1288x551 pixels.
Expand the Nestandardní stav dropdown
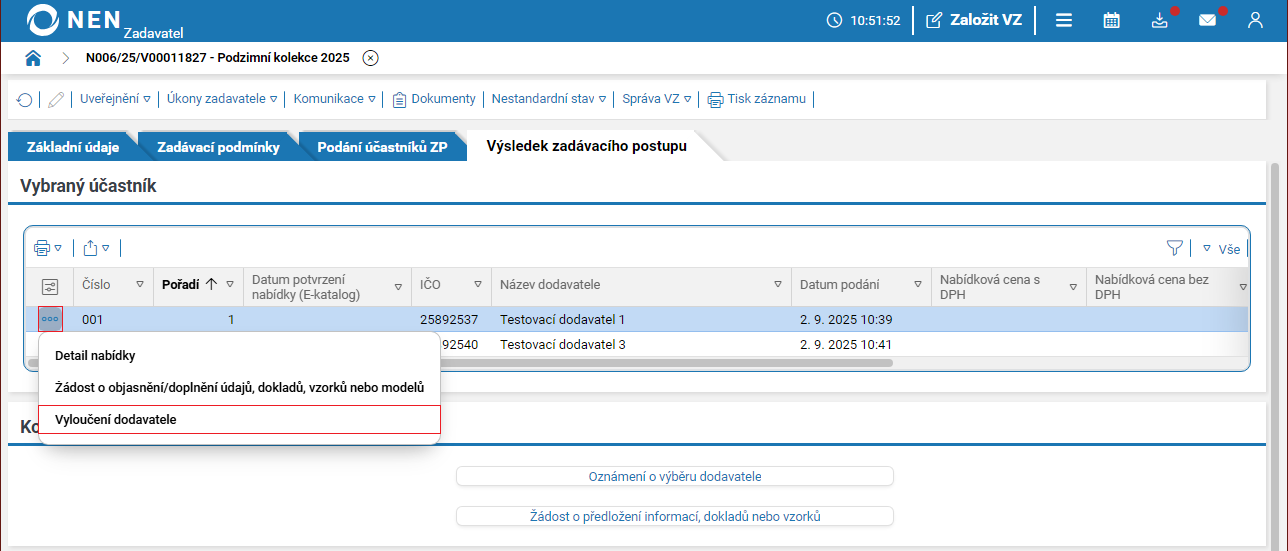pos(549,99)
